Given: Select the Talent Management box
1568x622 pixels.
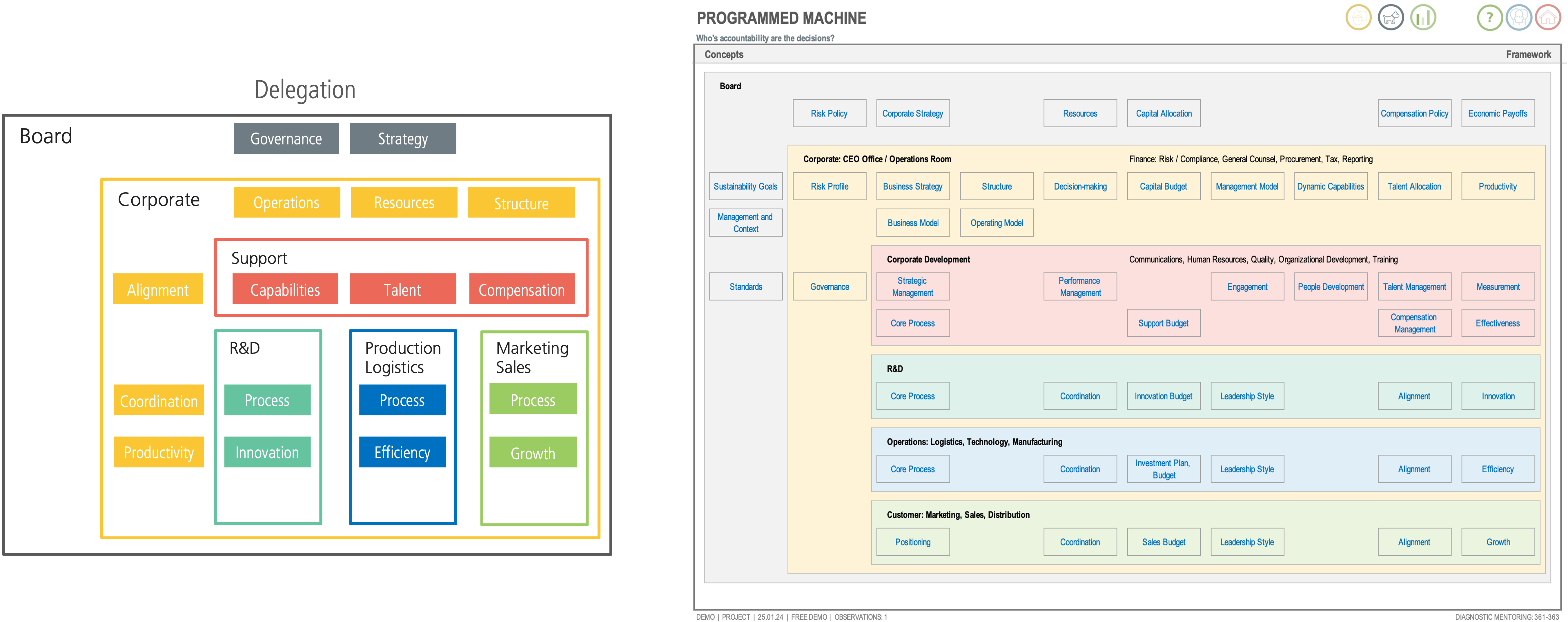Looking at the screenshot, I should point(1414,287).
